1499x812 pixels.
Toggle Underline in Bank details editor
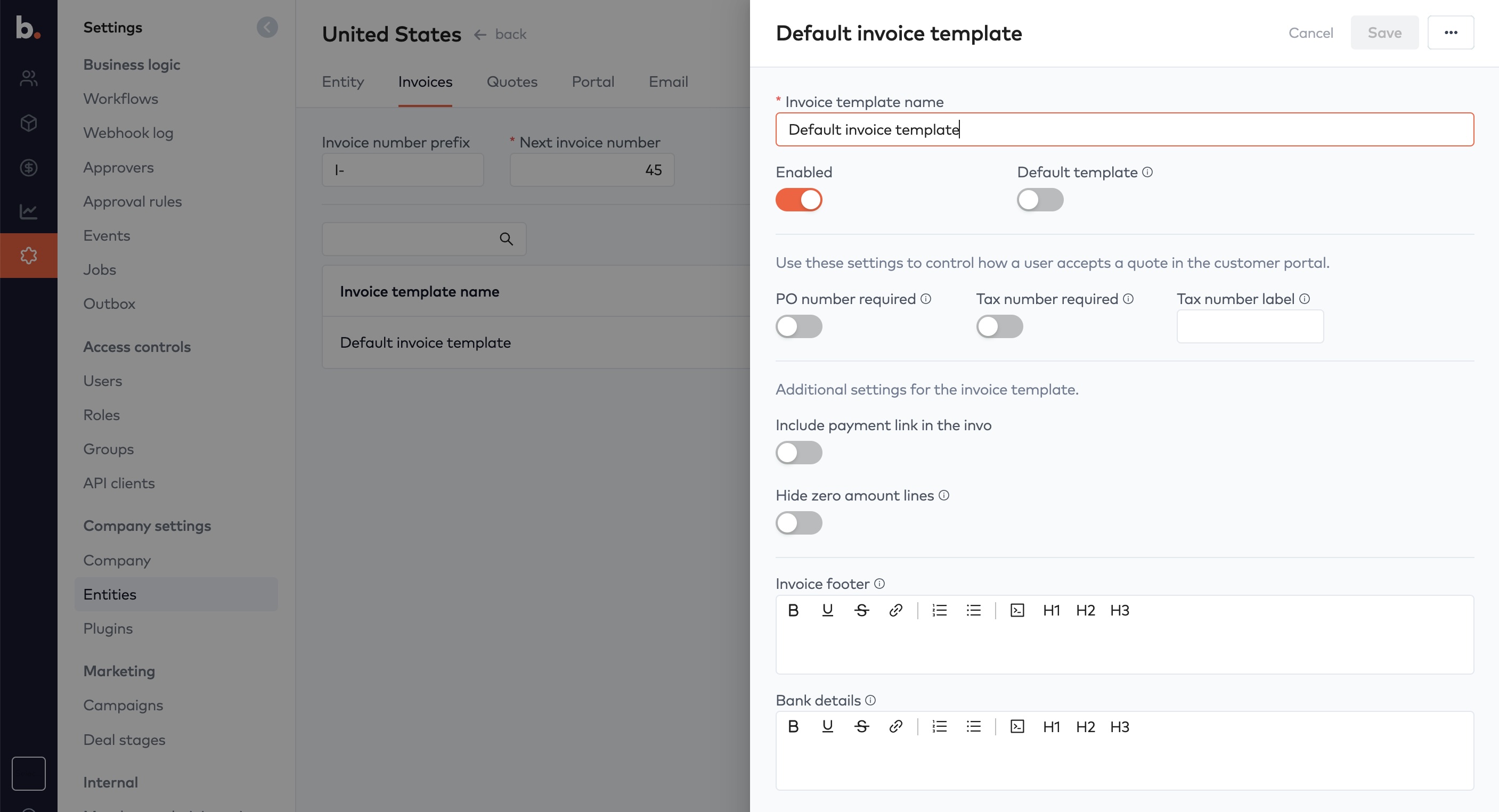click(827, 726)
